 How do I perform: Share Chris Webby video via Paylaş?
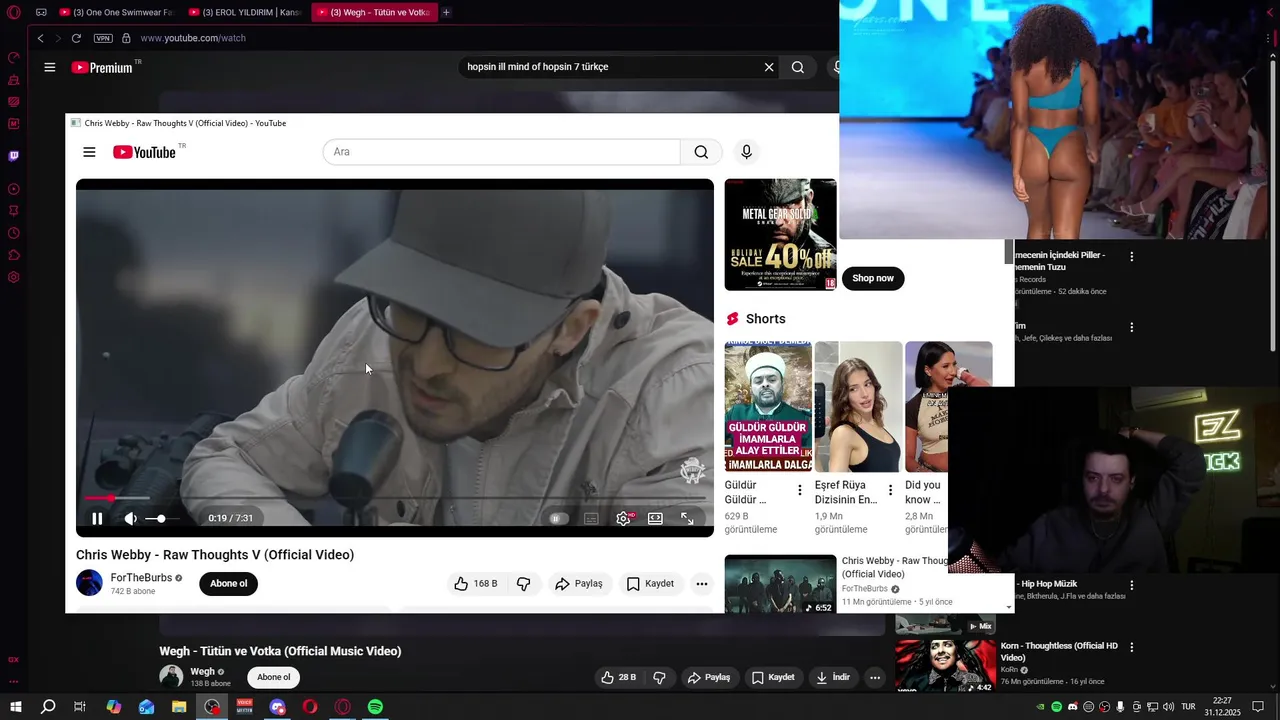579,584
